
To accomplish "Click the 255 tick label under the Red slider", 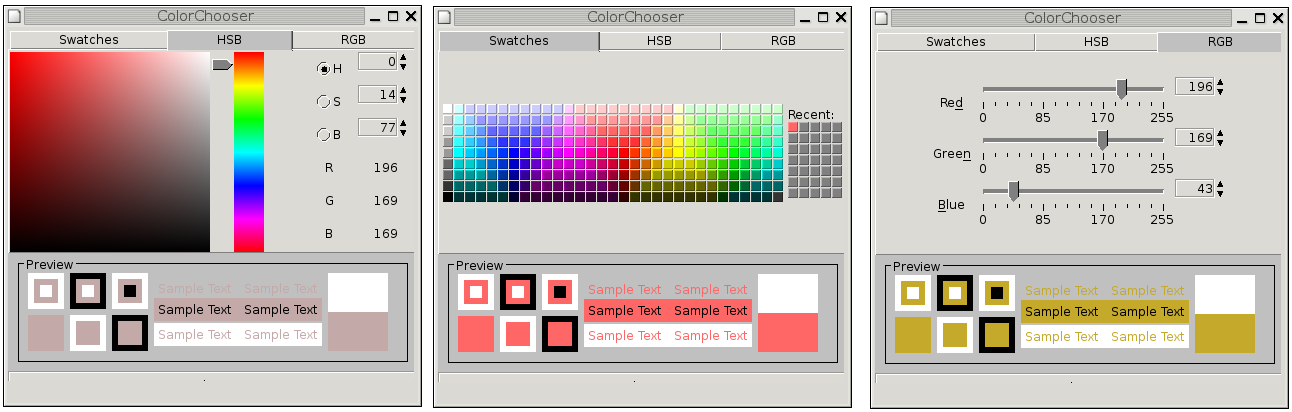I will pyautogui.click(x=1161, y=118).
